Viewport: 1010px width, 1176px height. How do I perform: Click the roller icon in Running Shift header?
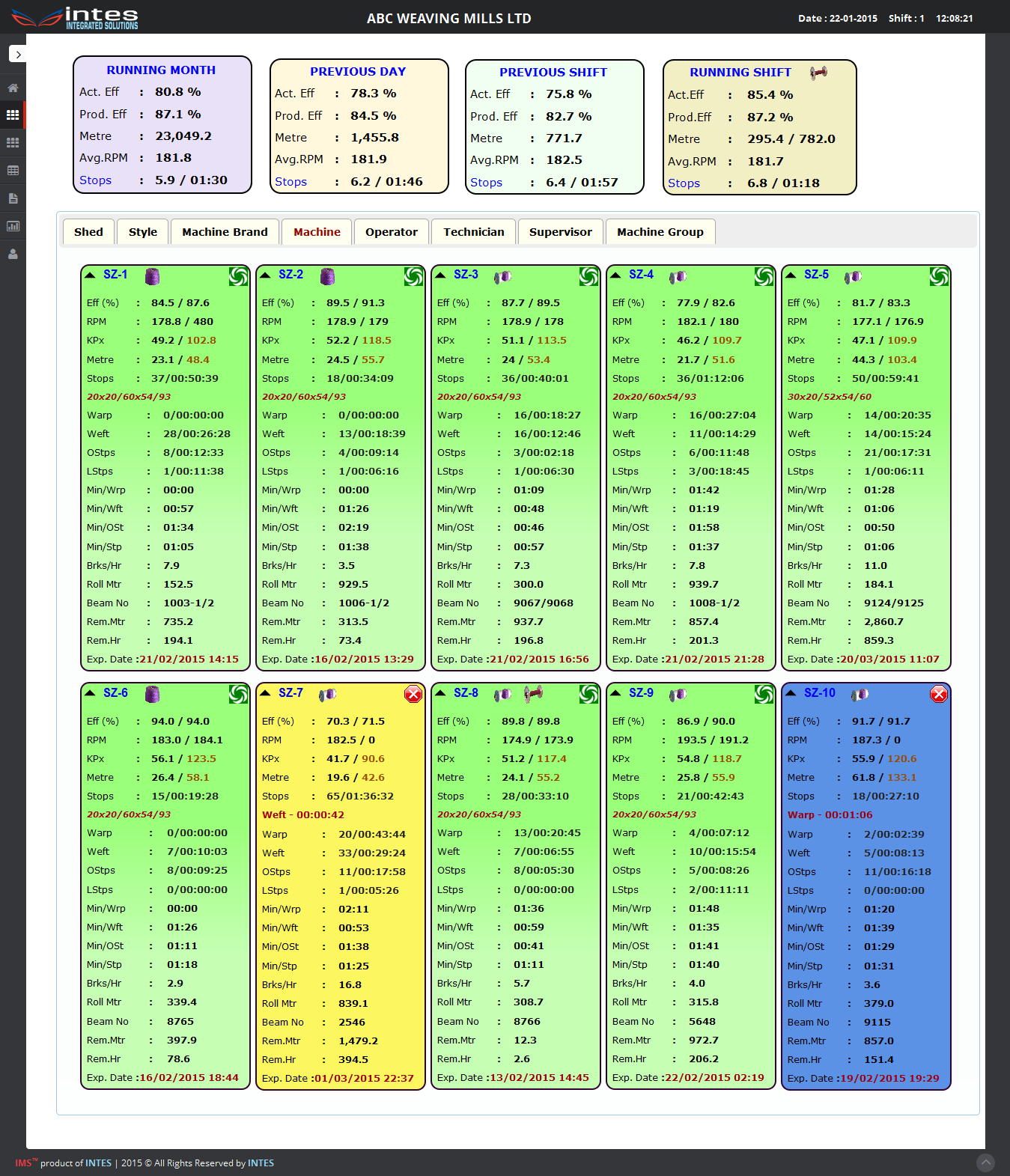pyautogui.click(x=819, y=72)
